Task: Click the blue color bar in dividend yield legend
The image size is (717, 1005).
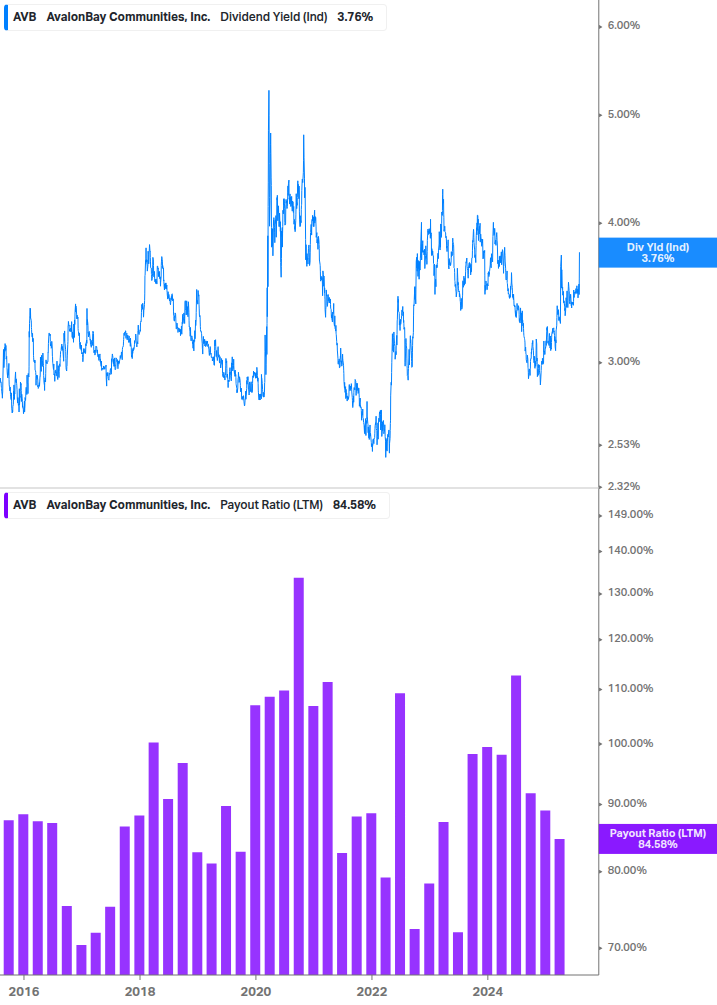Action: 6,17
